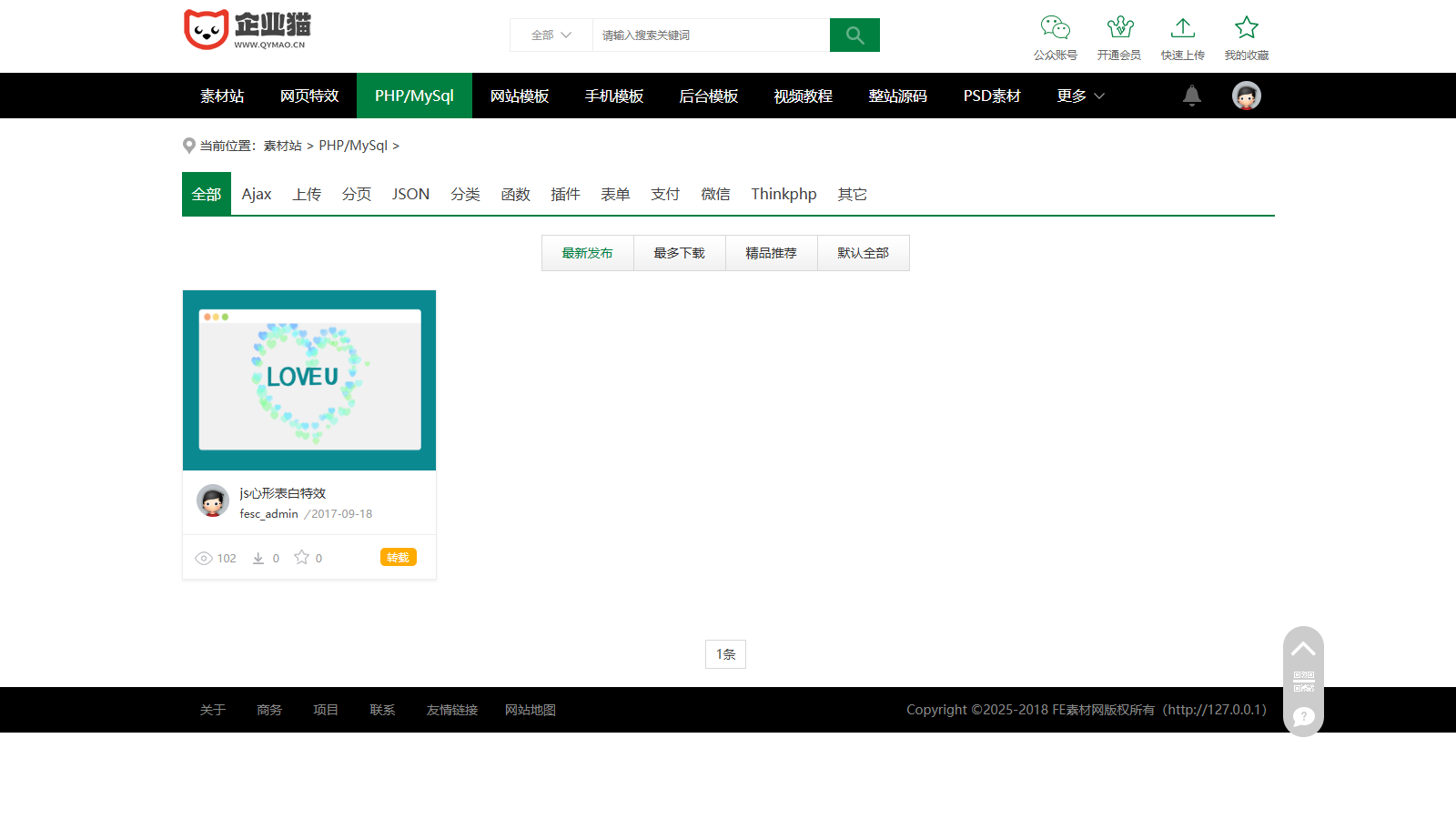Image resolution: width=1456 pixels, height=819 pixels.
Task: Open the js心形表白特效 LOVEU thumbnail
Action: click(x=308, y=380)
